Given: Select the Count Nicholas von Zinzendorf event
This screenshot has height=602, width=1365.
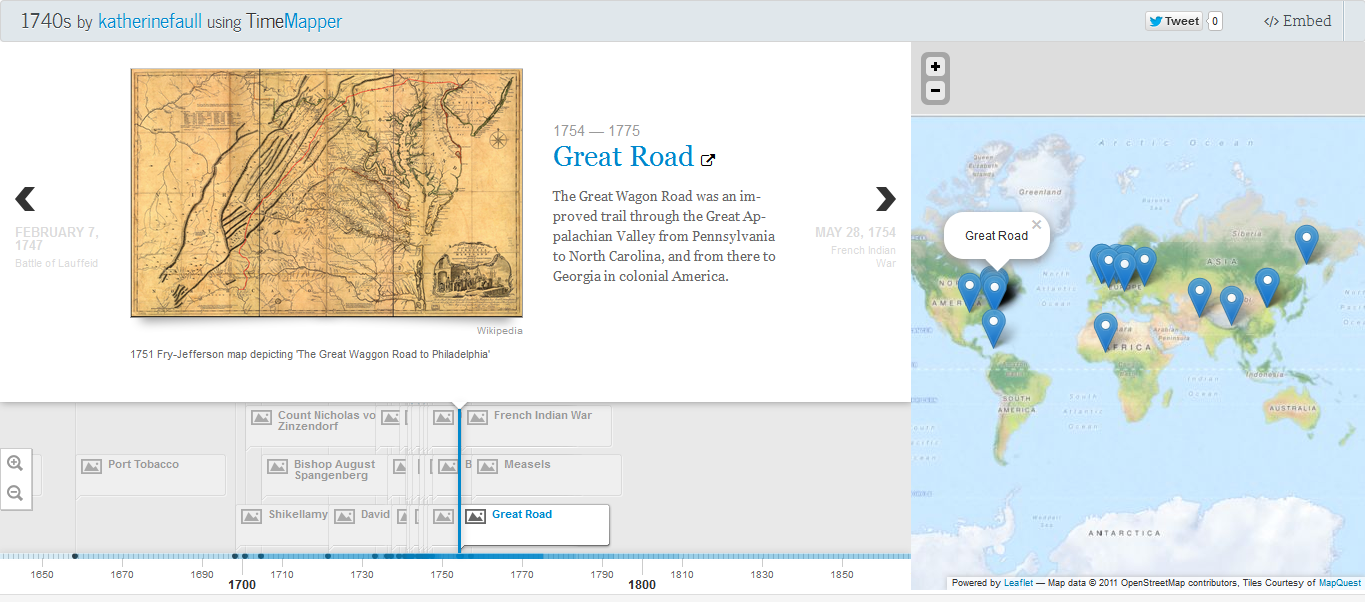Looking at the screenshot, I should click(x=311, y=424).
